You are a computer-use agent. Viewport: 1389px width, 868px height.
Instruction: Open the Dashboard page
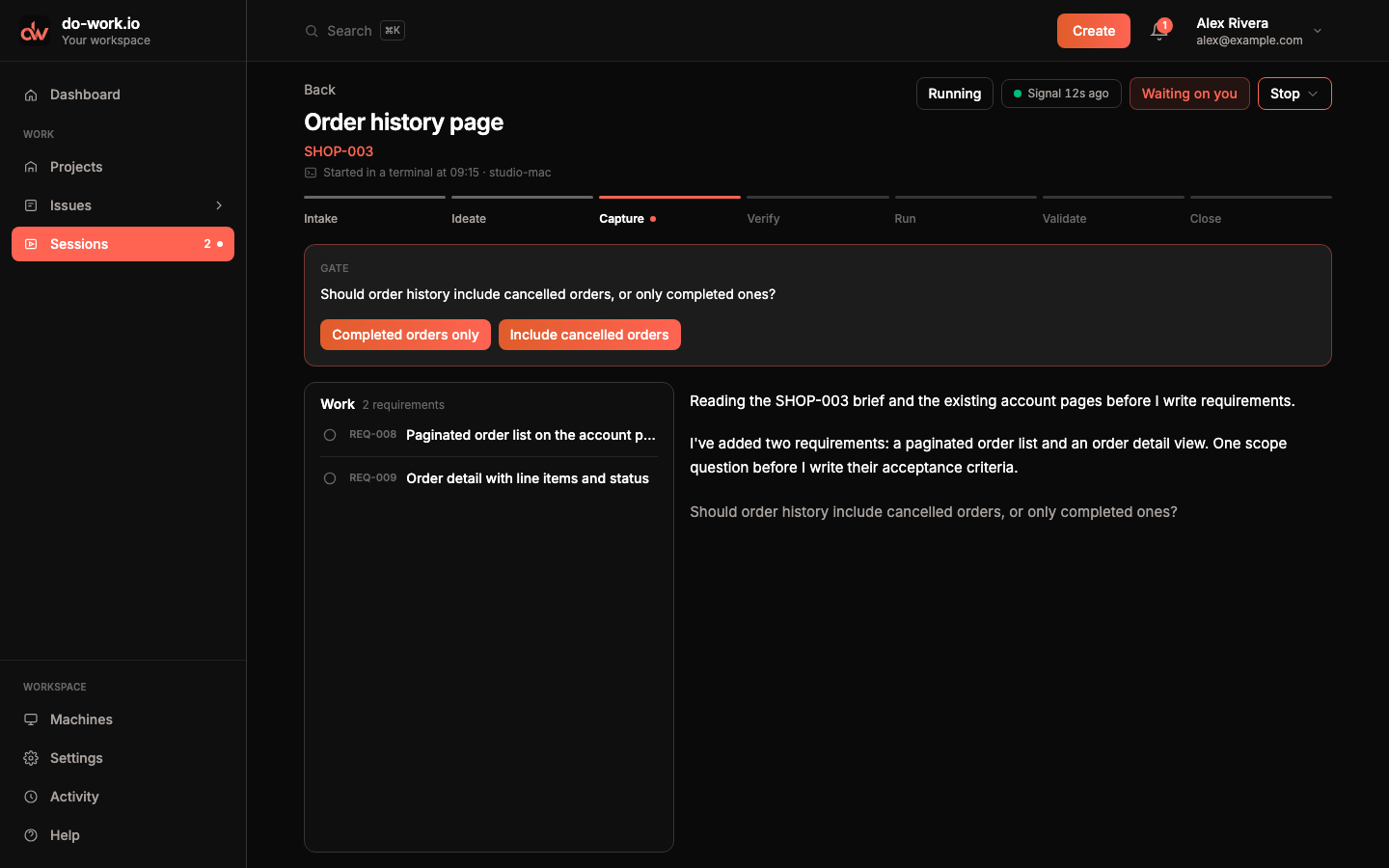pyautogui.click(x=123, y=95)
